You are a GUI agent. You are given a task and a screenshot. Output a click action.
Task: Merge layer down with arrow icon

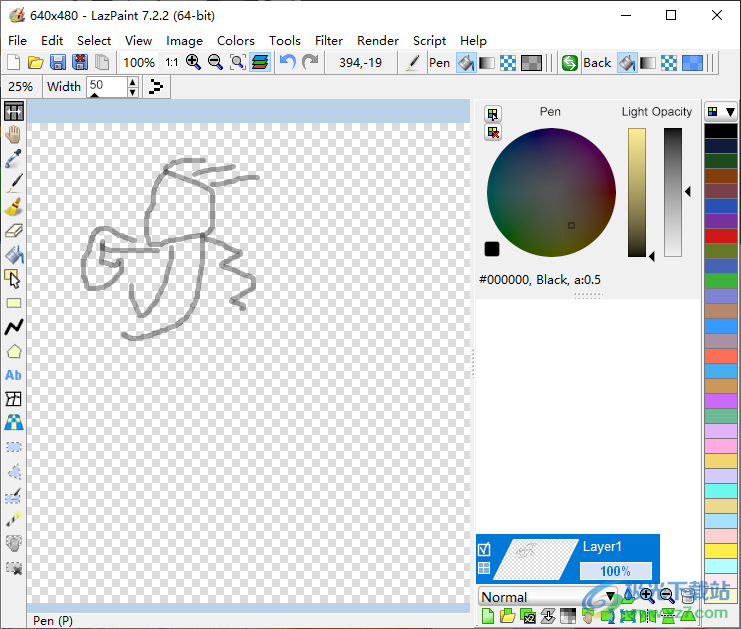pyautogui.click(x=548, y=616)
